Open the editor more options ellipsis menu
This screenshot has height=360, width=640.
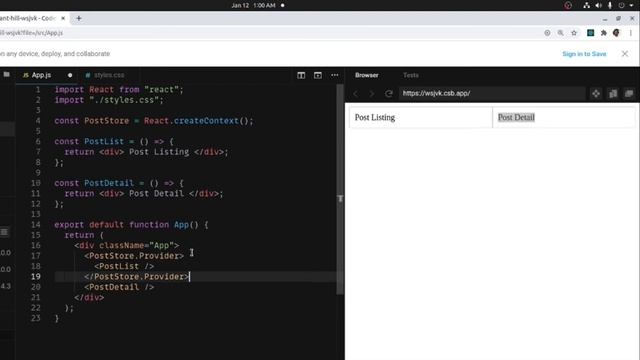[x=335, y=75]
